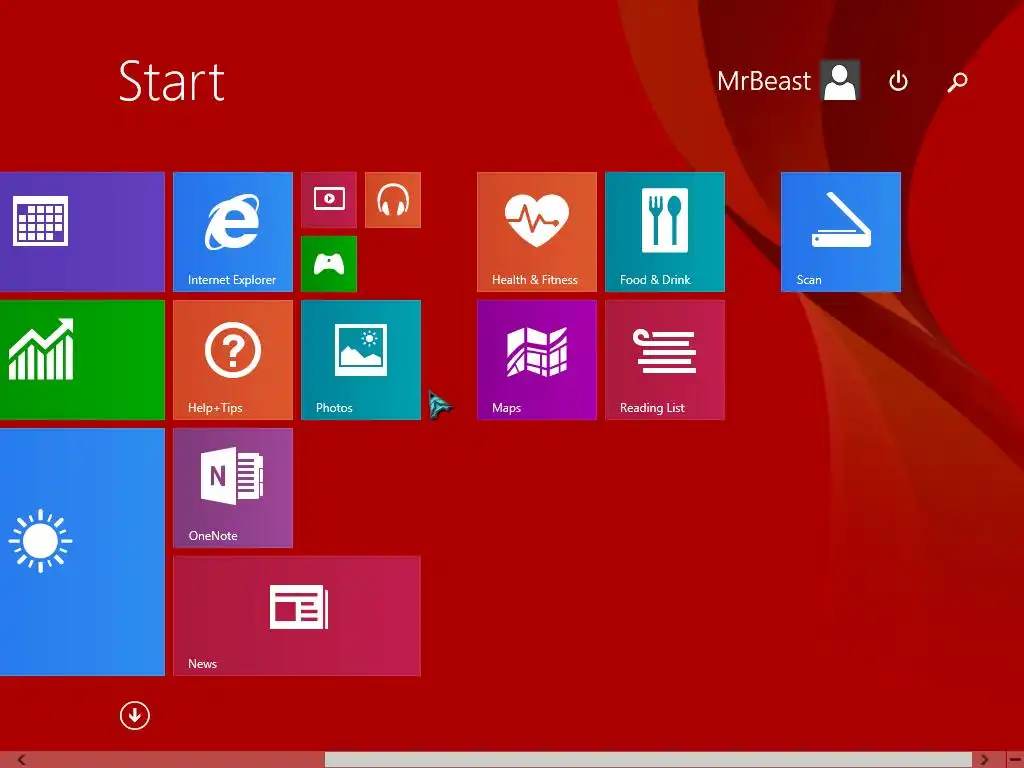Image resolution: width=1024 pixels, height=768 pixels.
Task: Click the MrBeast account picture
Action: pyautogui.click(x=840, y=80)
